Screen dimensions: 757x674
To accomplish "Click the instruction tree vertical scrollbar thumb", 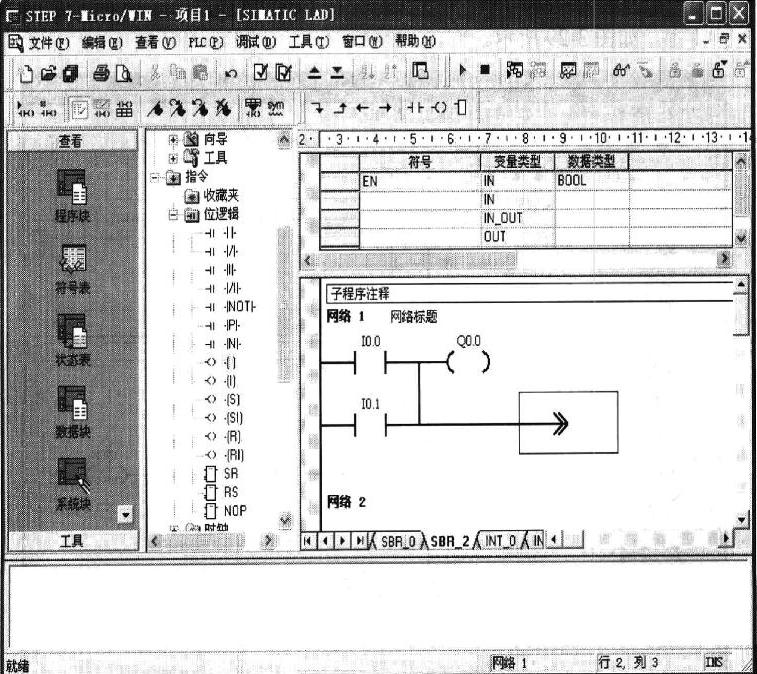I will pyautogui.click(x=285, y=303).
